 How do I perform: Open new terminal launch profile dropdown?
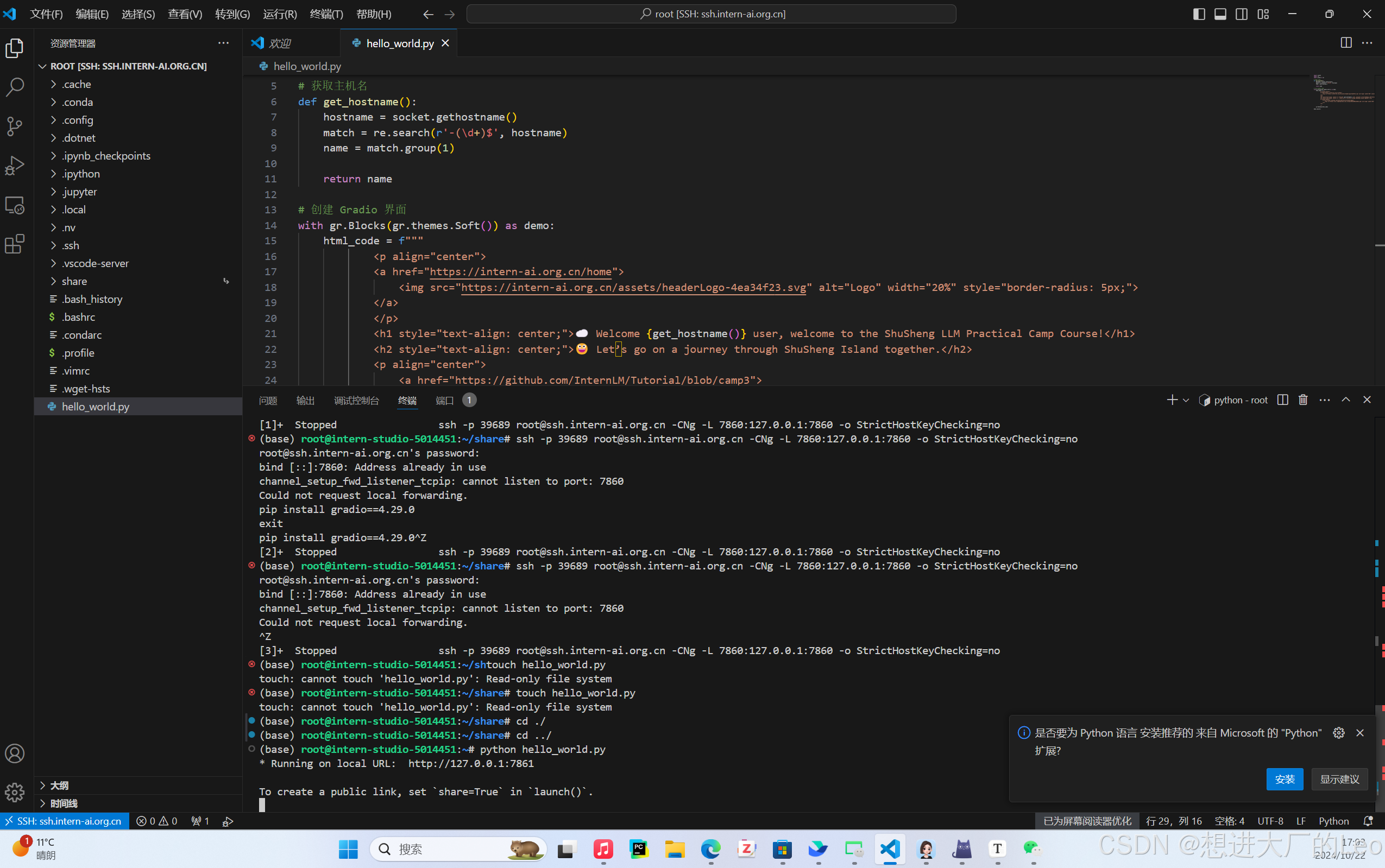point(1186,400)
